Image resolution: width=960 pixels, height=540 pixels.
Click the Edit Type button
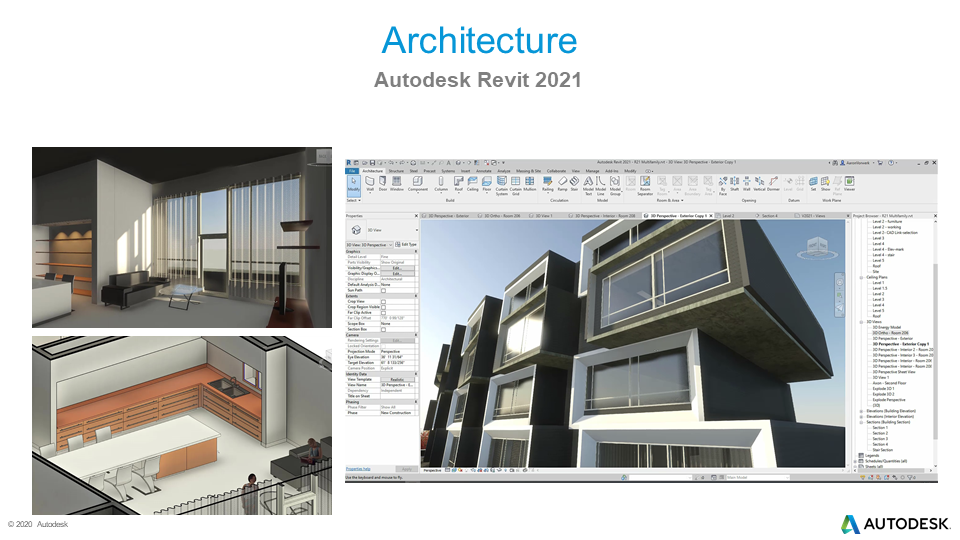406,245
